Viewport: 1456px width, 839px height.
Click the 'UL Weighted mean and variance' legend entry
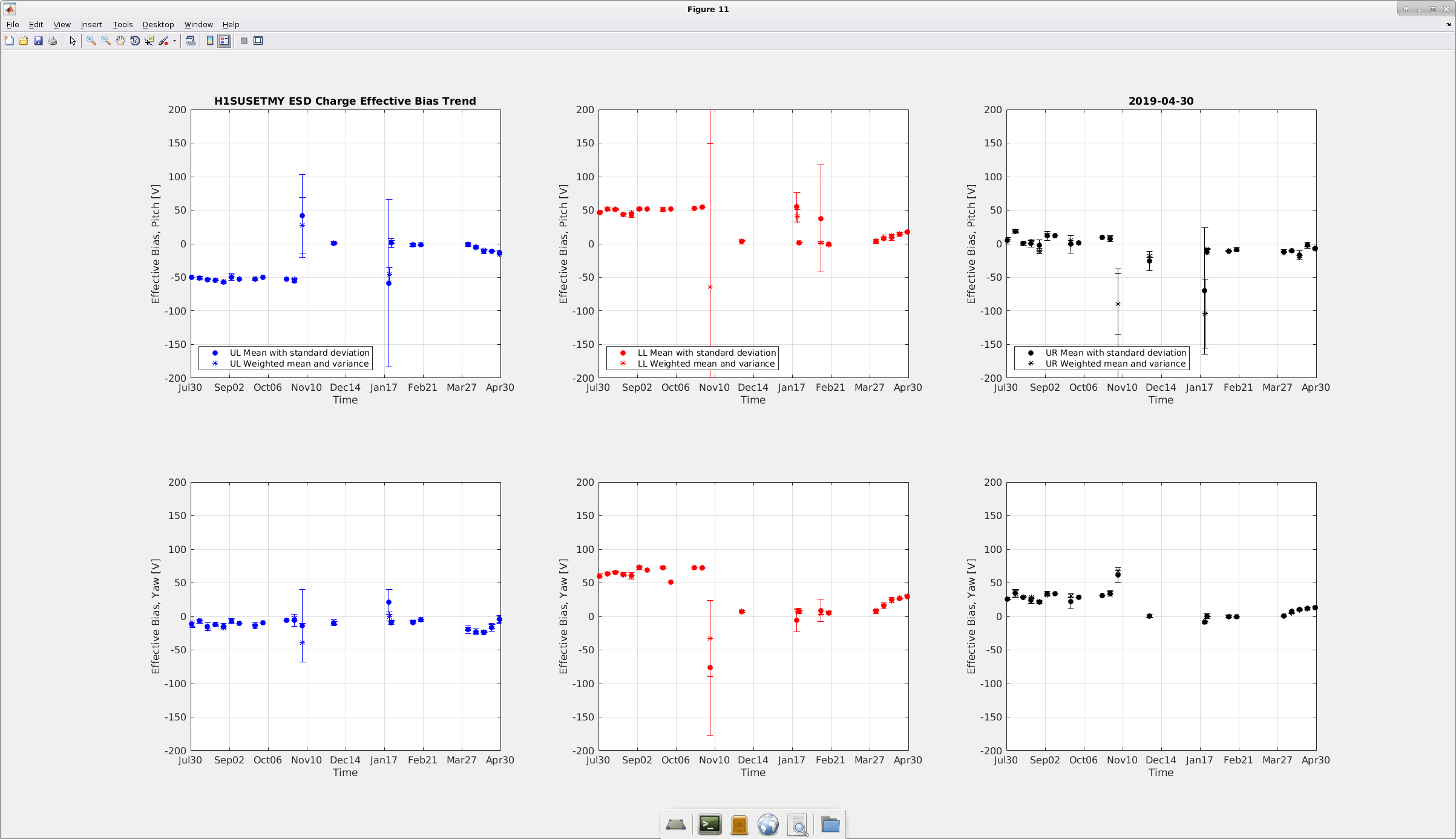(299, 364)
